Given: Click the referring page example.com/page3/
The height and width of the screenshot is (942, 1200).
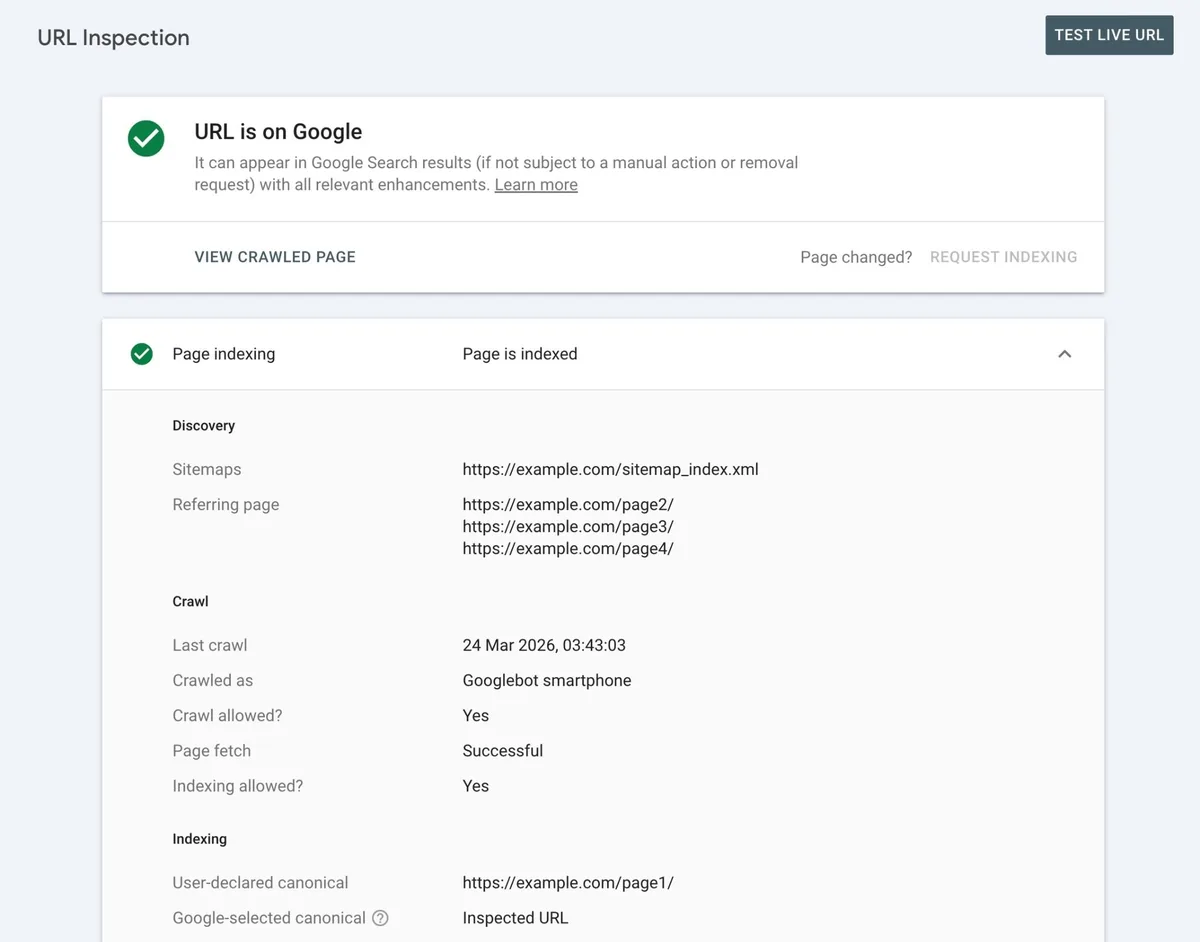Looking at the screenshot, I should (x=568, y=526).
